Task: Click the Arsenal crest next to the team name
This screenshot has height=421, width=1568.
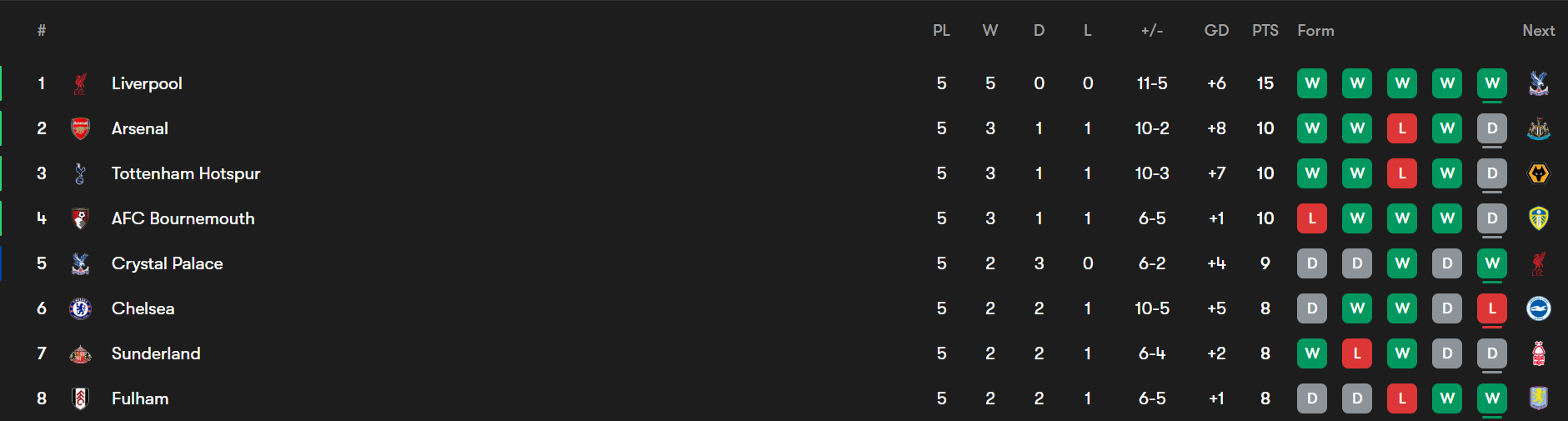Action: click(80, 128)
